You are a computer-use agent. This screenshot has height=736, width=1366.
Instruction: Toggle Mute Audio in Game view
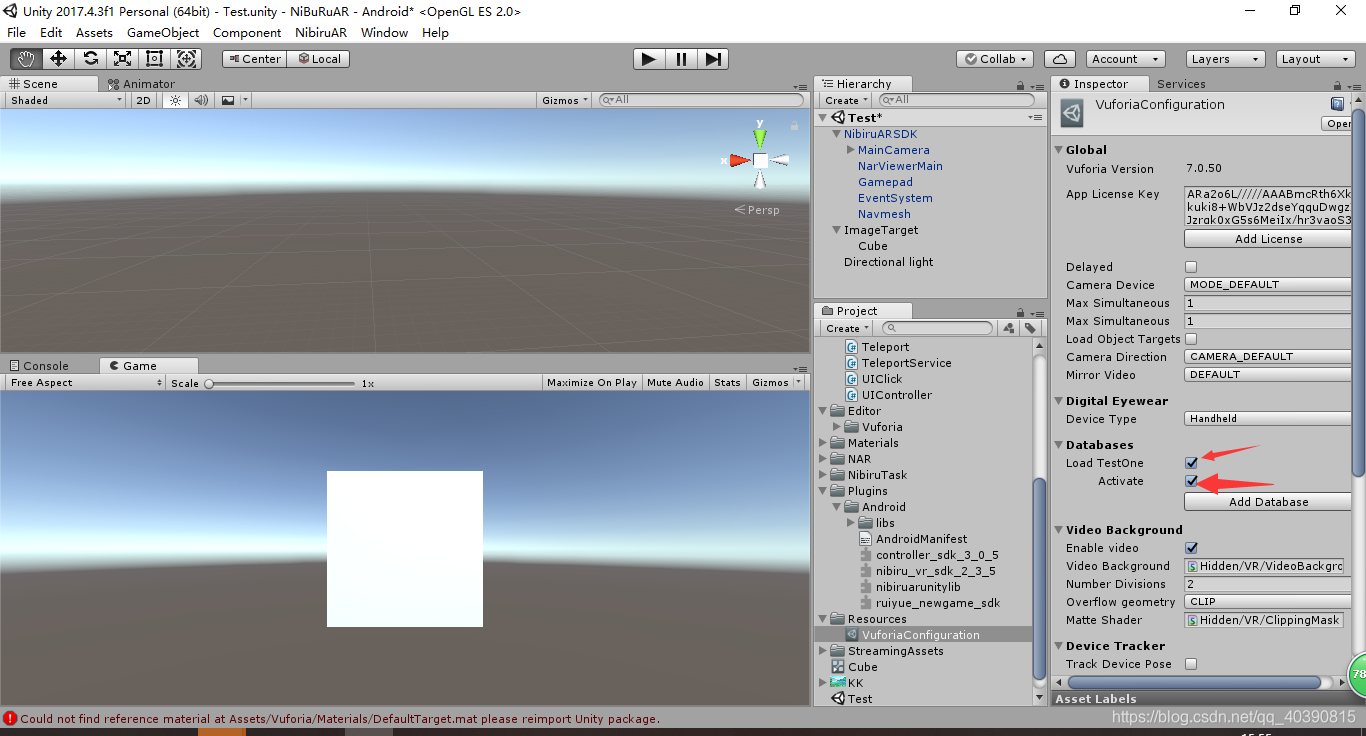(x=675, y=383)
